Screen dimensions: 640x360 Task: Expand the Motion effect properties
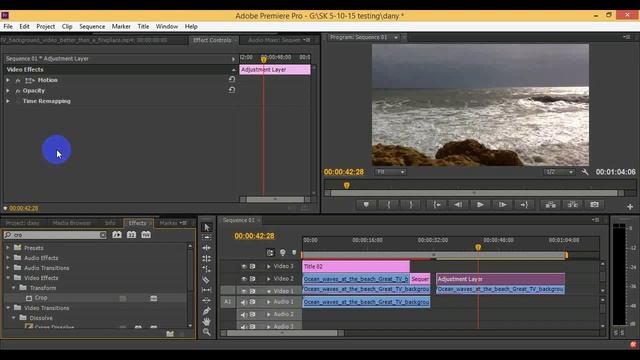pyautogui.click(x=8, y=80)
